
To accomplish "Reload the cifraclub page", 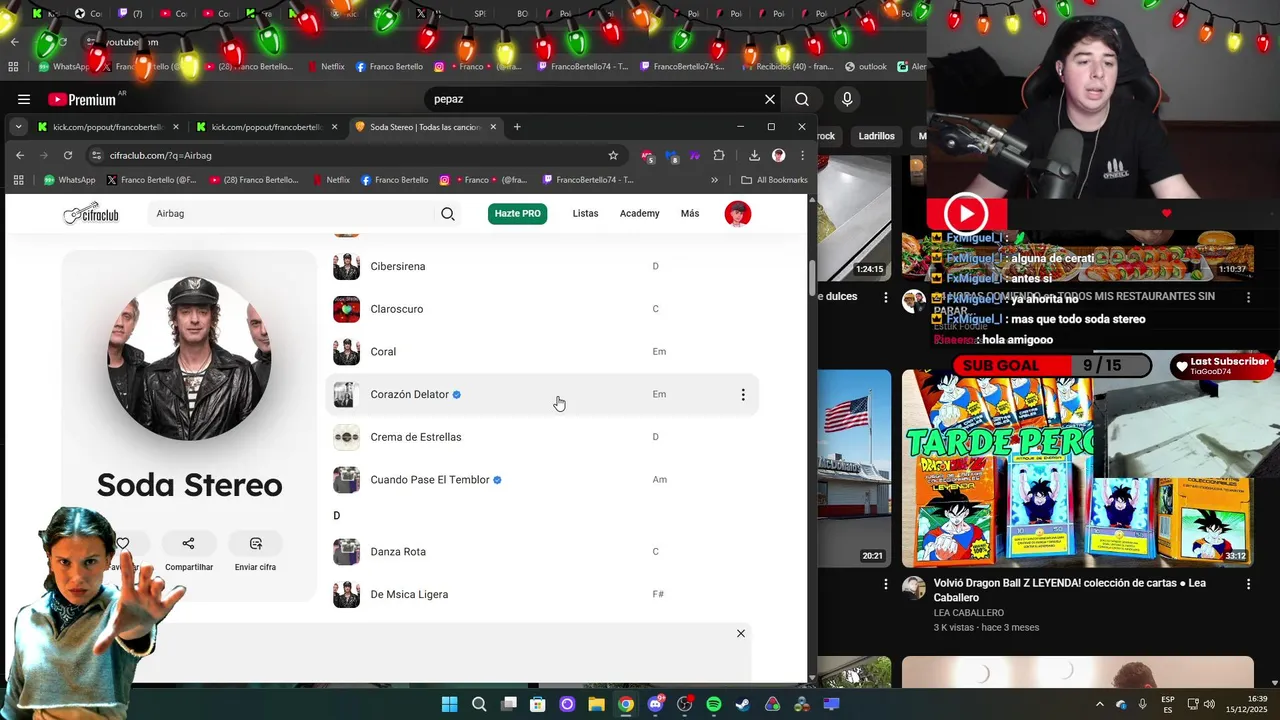I will click(68, 155).
